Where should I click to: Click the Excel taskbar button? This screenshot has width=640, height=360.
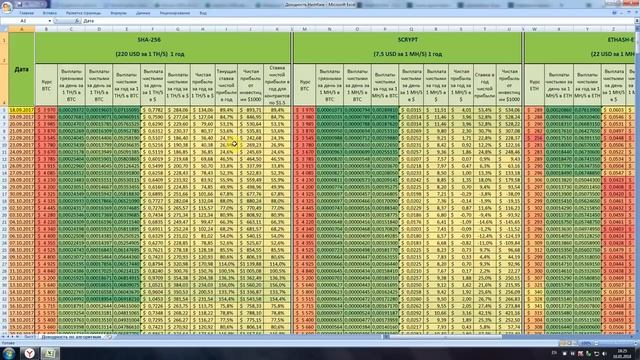pos(50,353)
